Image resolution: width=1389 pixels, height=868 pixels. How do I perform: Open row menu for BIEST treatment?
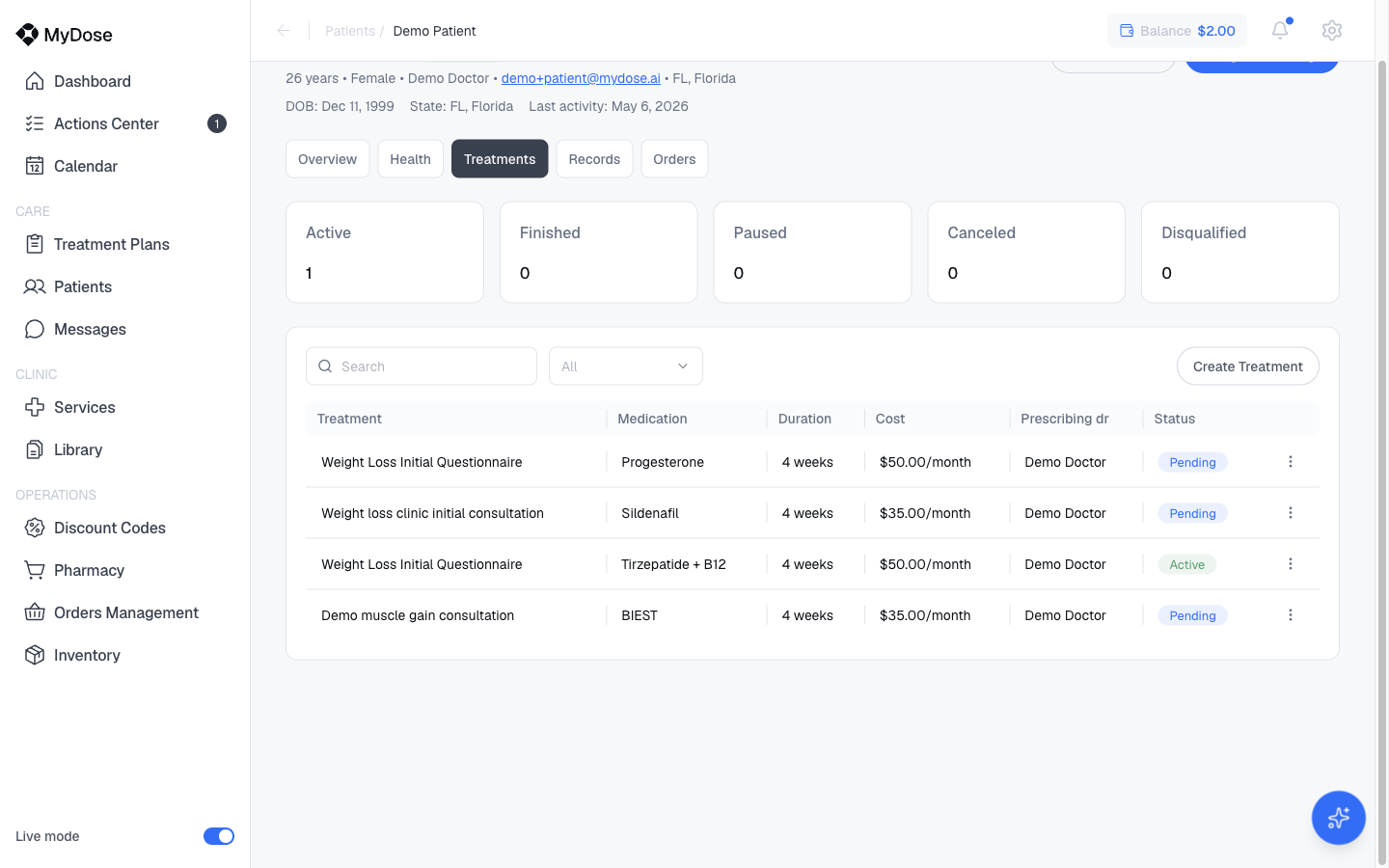pyautogui.click(x=1291, y=615)
